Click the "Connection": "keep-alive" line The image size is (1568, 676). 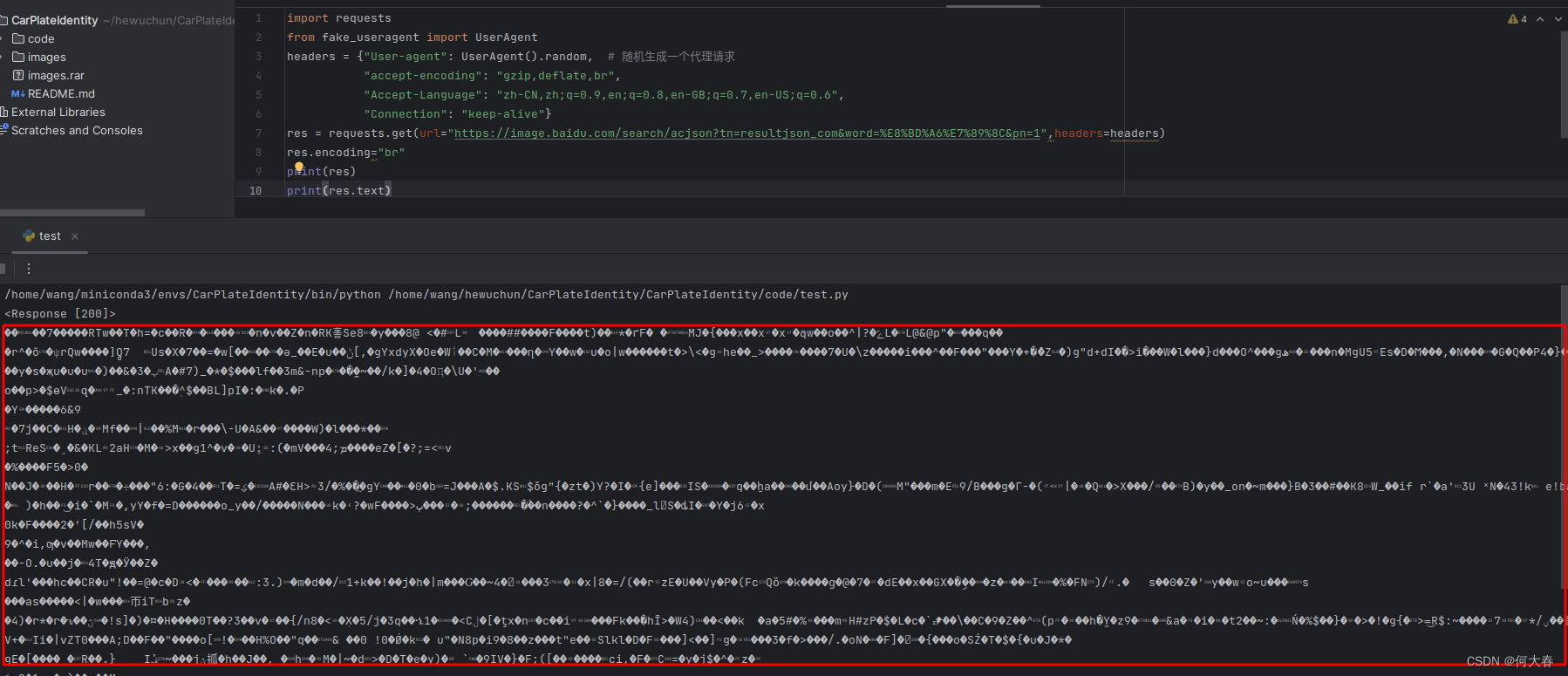458,114
